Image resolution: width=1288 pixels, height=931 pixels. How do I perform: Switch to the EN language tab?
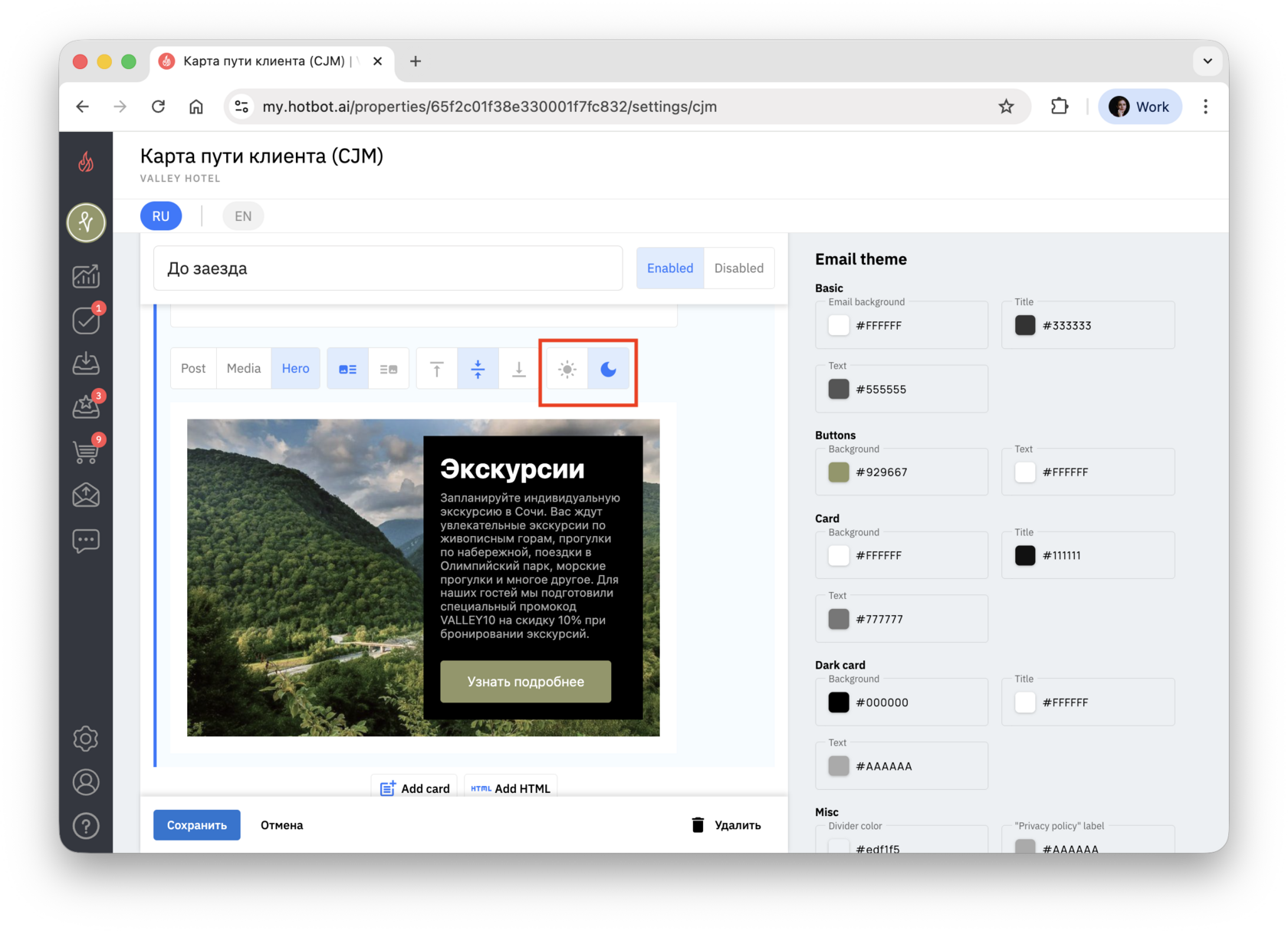243,216
